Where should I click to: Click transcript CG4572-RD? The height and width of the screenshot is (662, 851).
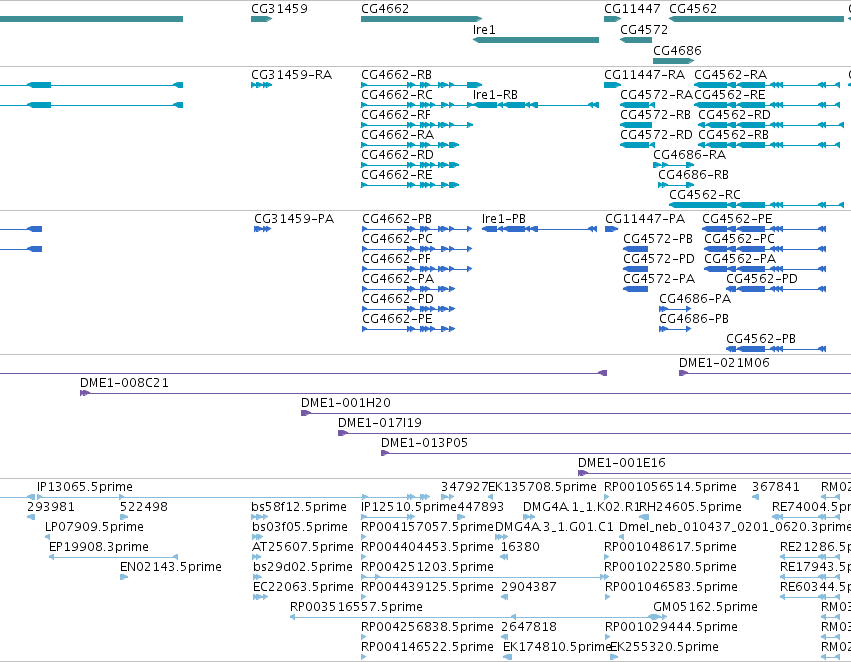click(x=656, y=135)
